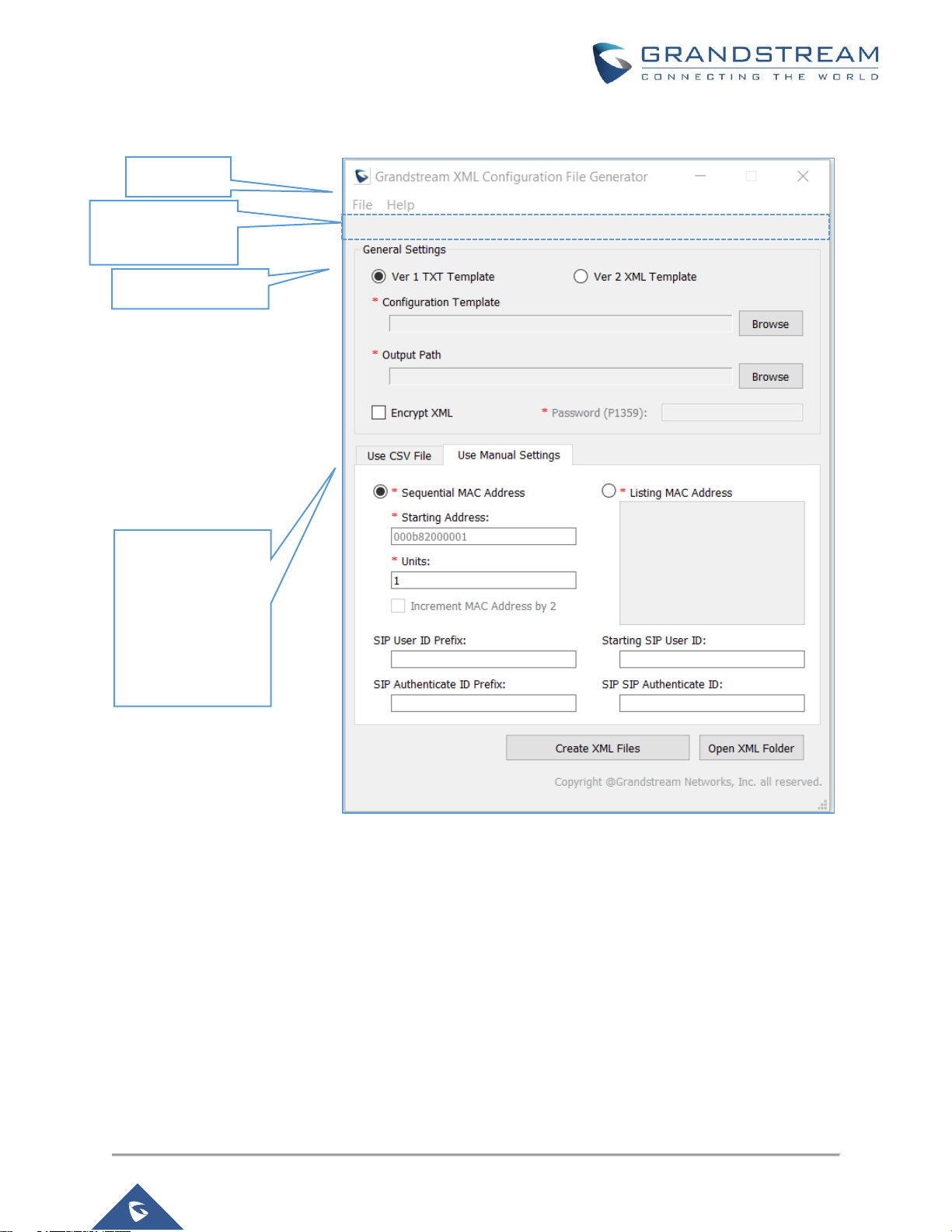Click the Grandstream app icon in title bar
The image size is (952, 1232).
tap(361, 176)
